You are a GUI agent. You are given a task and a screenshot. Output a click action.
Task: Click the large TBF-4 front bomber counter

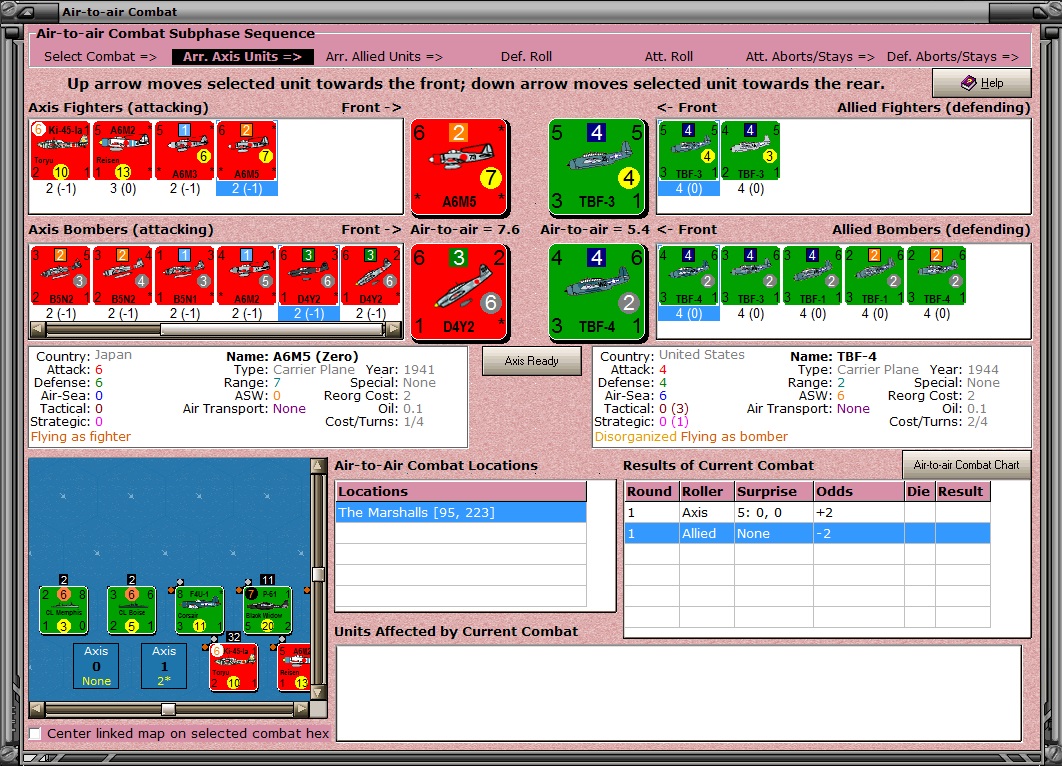click(x=596, y=292)
